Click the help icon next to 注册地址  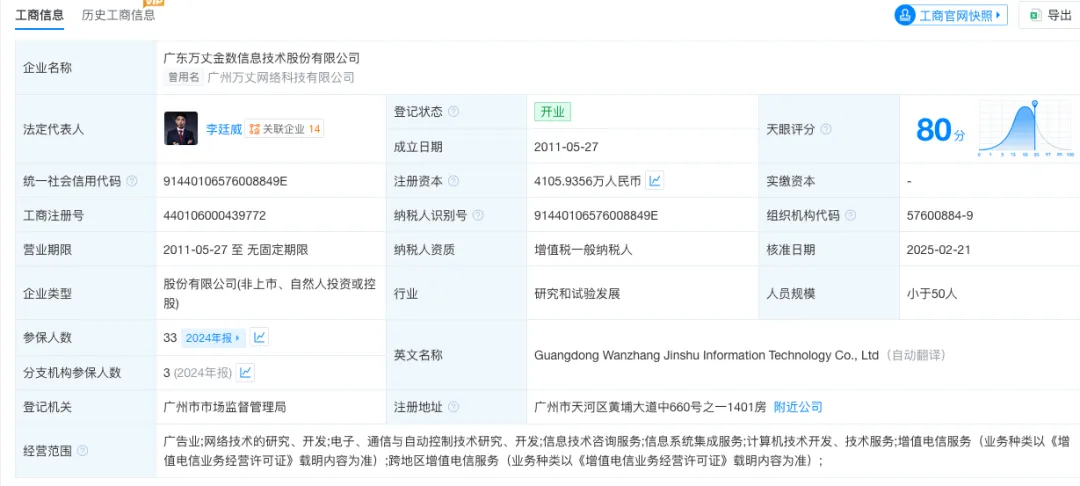coord(453,407)
